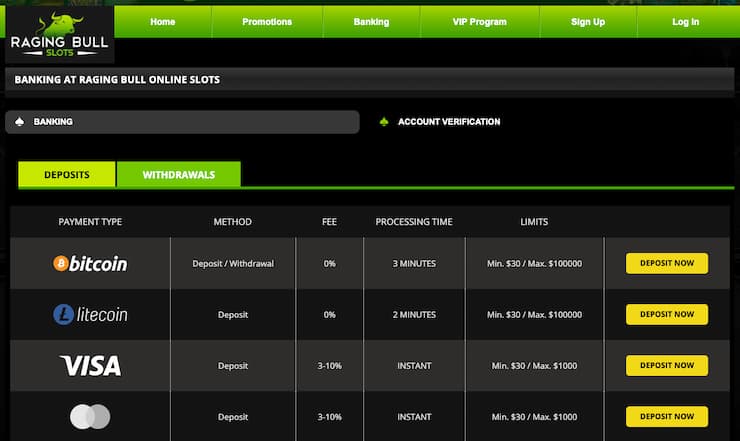Click the Visa payment logo

coord(90,366)
